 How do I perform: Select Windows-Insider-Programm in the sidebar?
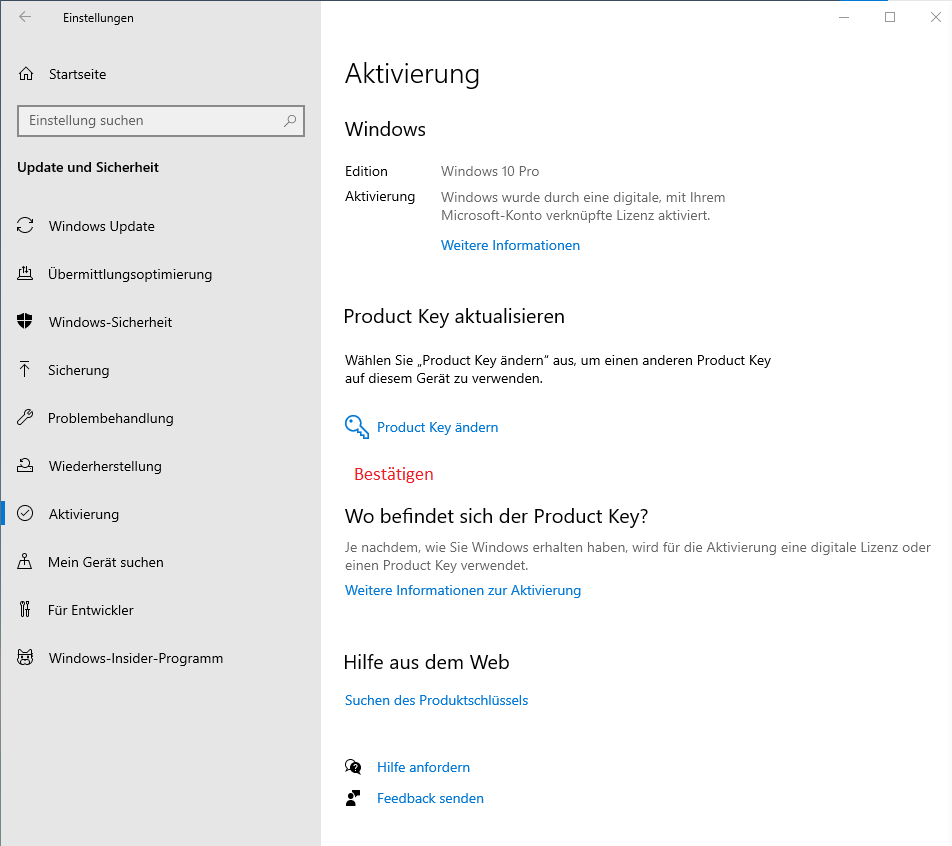coord(135,658)
